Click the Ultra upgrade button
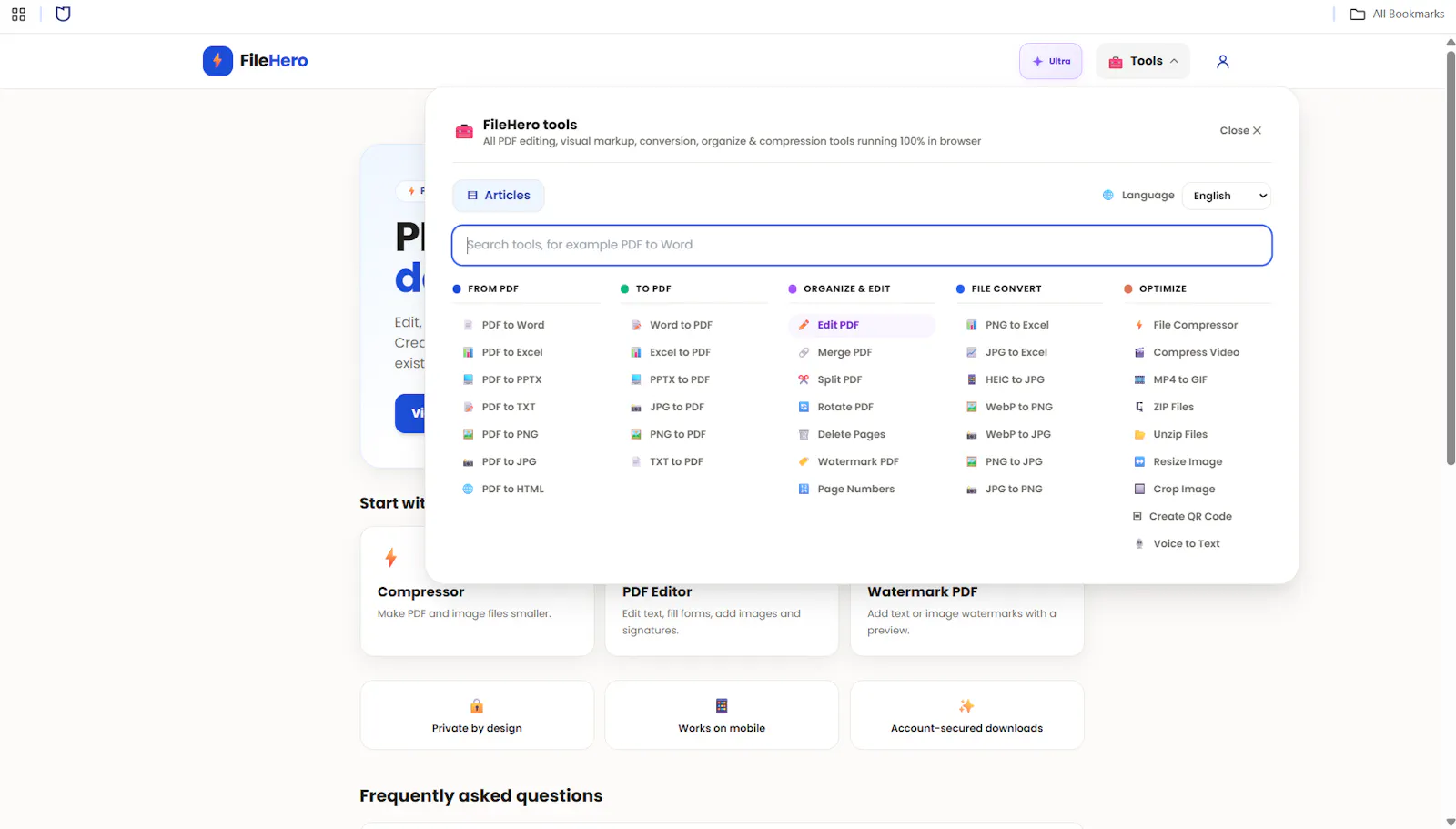Screen dimensions: 1456x829 1051,61
